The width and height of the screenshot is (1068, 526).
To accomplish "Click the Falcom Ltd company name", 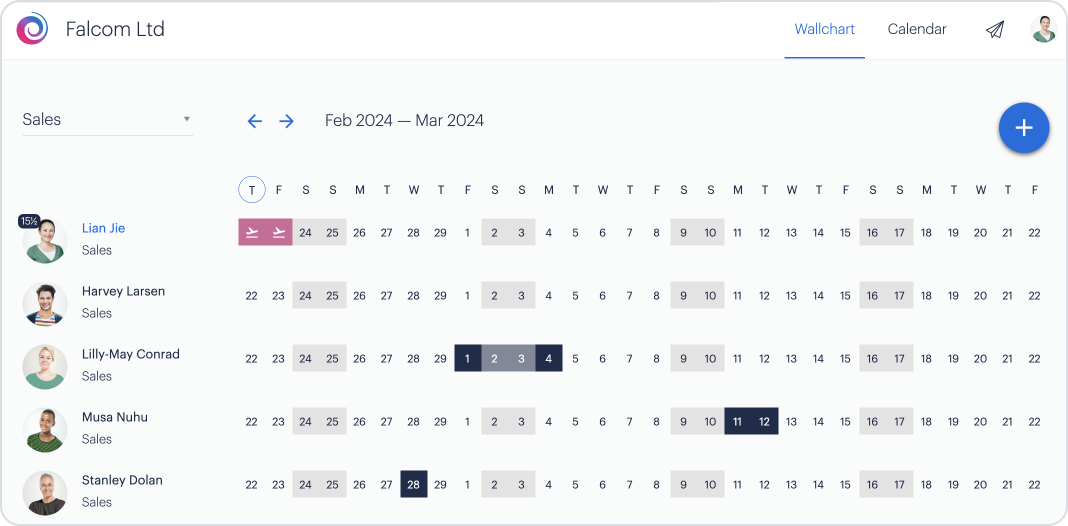I will point(115,29).
